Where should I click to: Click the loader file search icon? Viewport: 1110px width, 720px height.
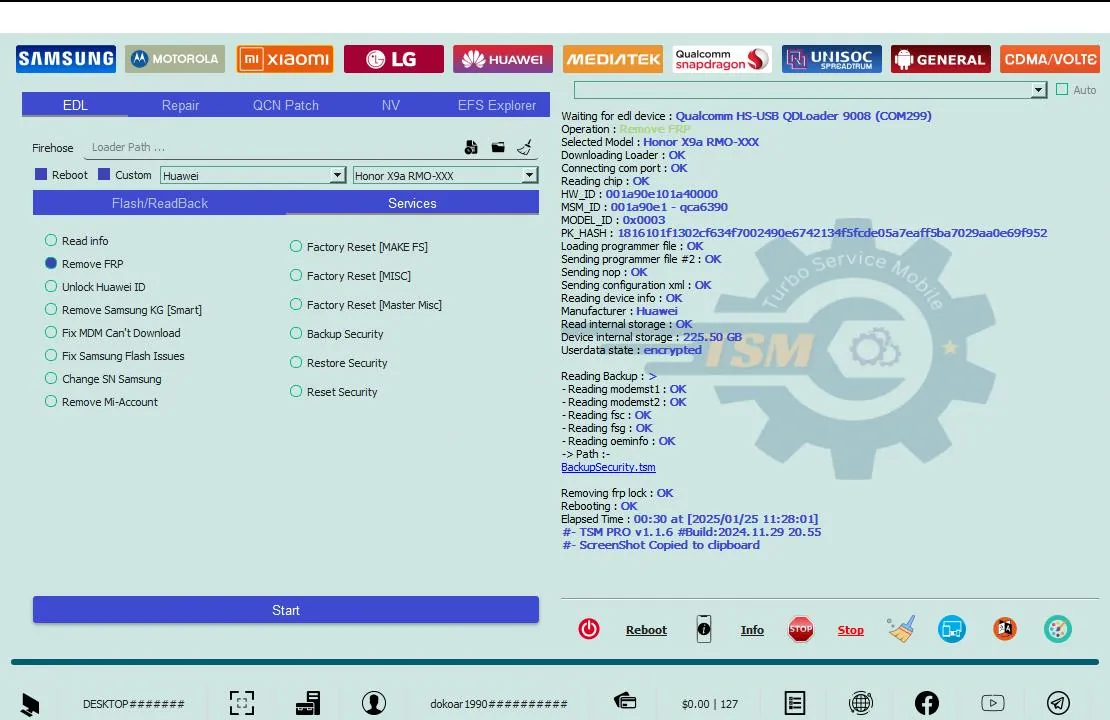coord(471,147)
